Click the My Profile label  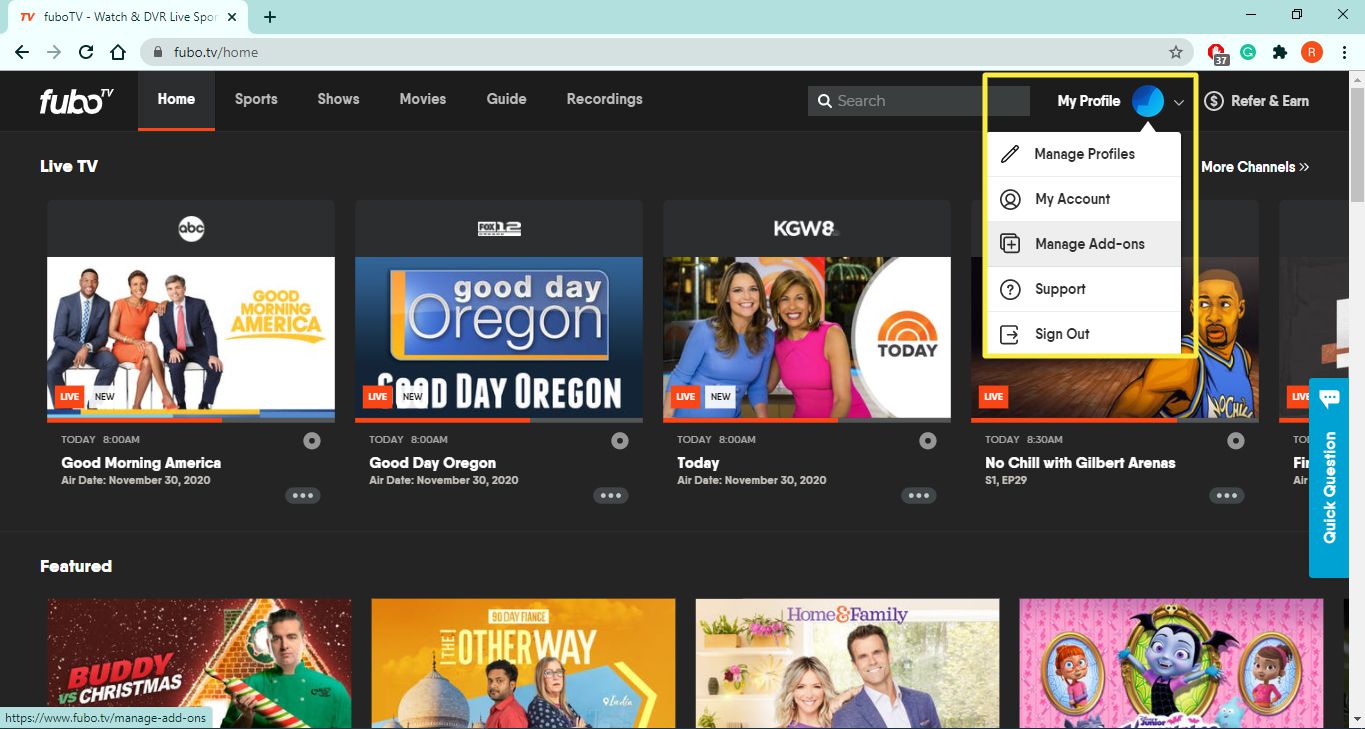tap(1089, 101)
